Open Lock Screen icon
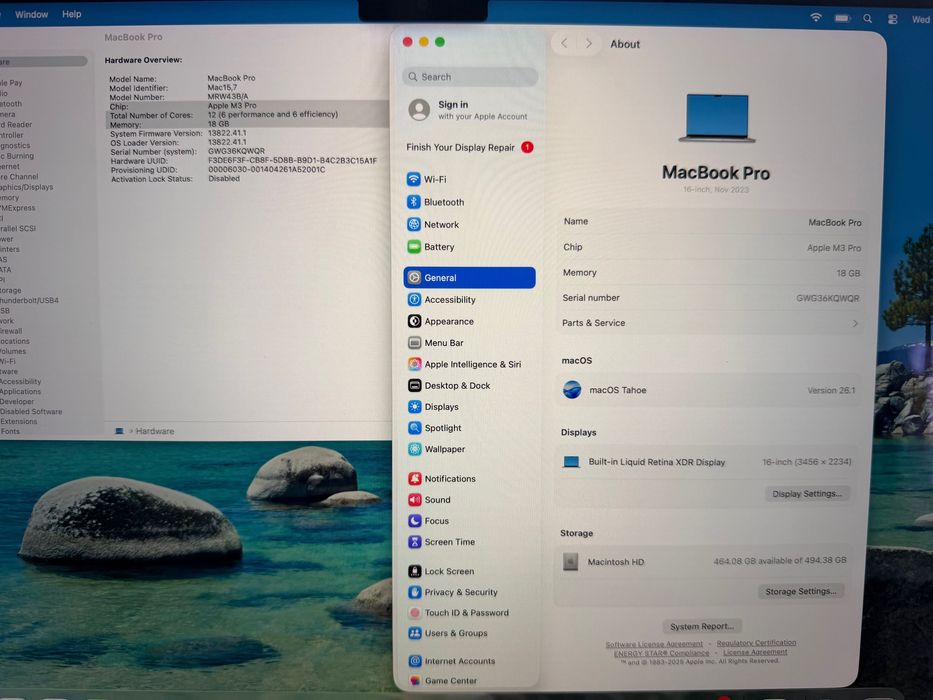Viewport: 933px width, 700px height. point(415,571)
